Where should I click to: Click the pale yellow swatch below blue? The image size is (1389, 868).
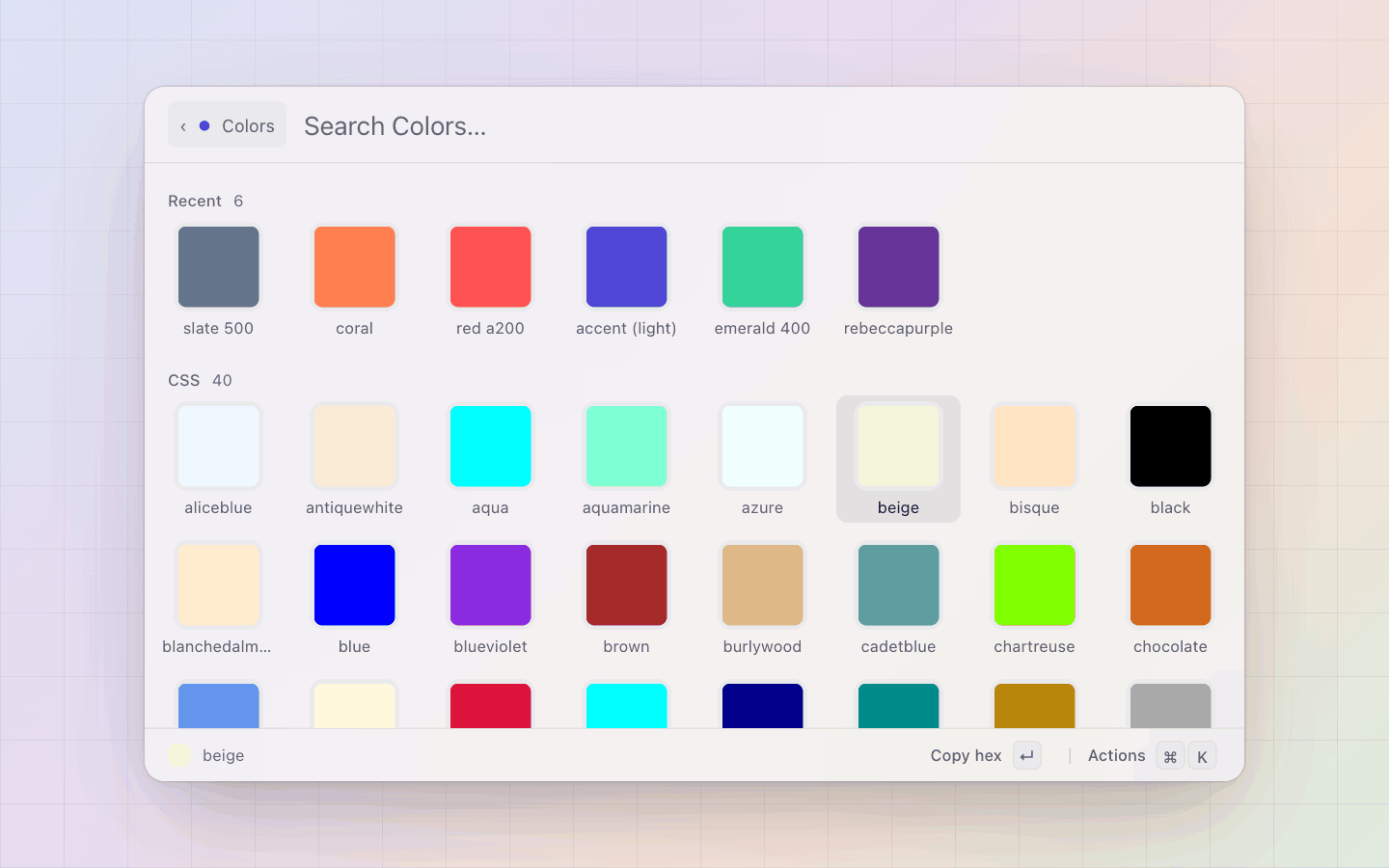pyautogui.click(x=355, y=705)
